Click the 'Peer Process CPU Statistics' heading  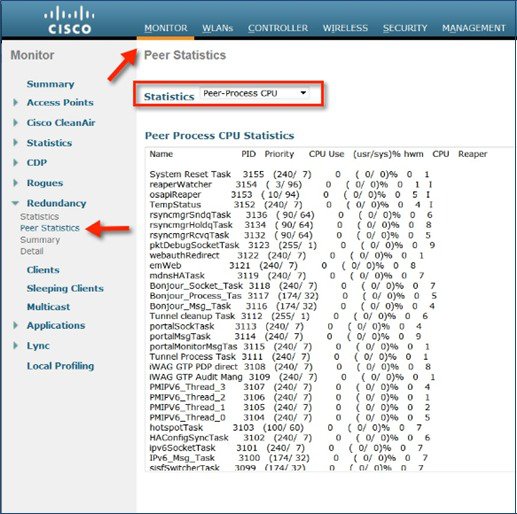[219, 136]
